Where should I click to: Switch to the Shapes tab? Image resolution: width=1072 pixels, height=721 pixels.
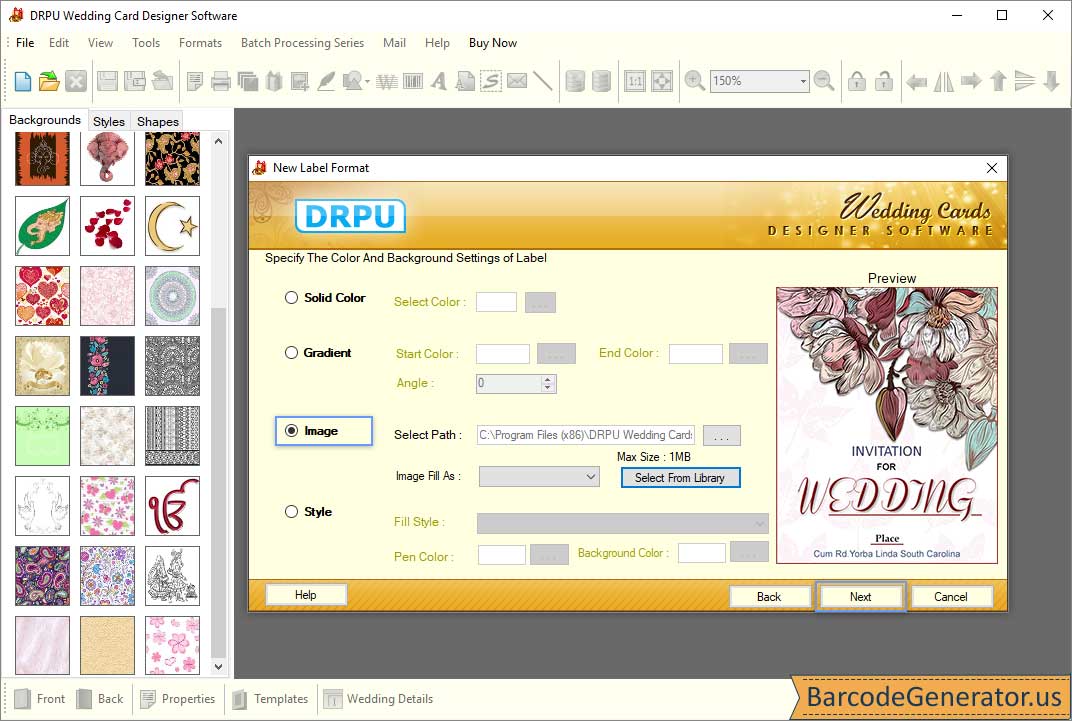point(157,121)
